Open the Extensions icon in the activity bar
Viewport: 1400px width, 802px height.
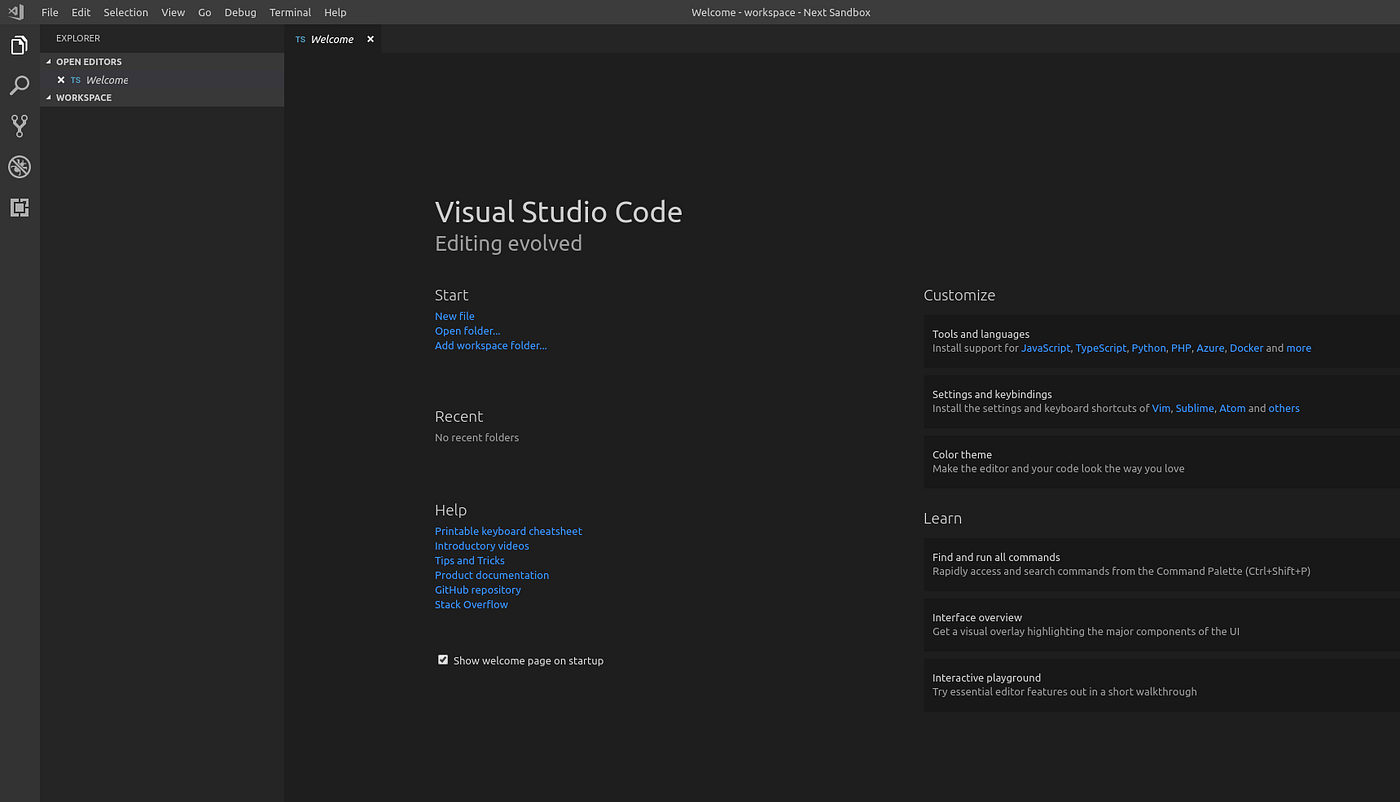tap(19, 207)
